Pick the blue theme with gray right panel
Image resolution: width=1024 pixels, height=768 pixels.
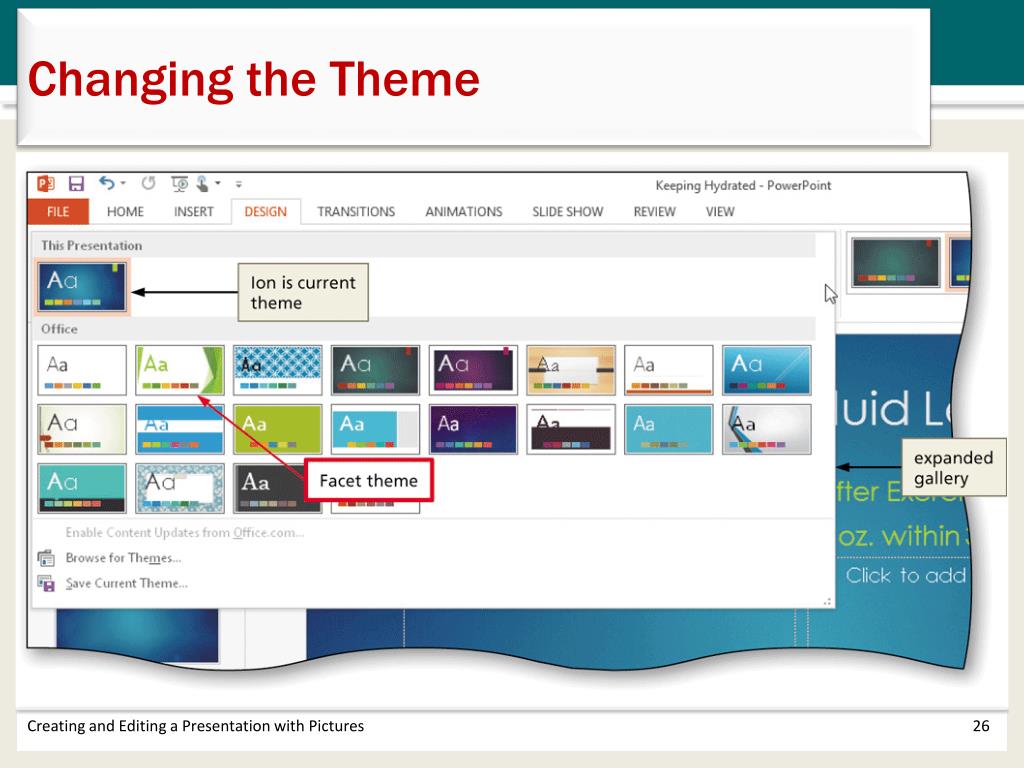pos(376,429)
